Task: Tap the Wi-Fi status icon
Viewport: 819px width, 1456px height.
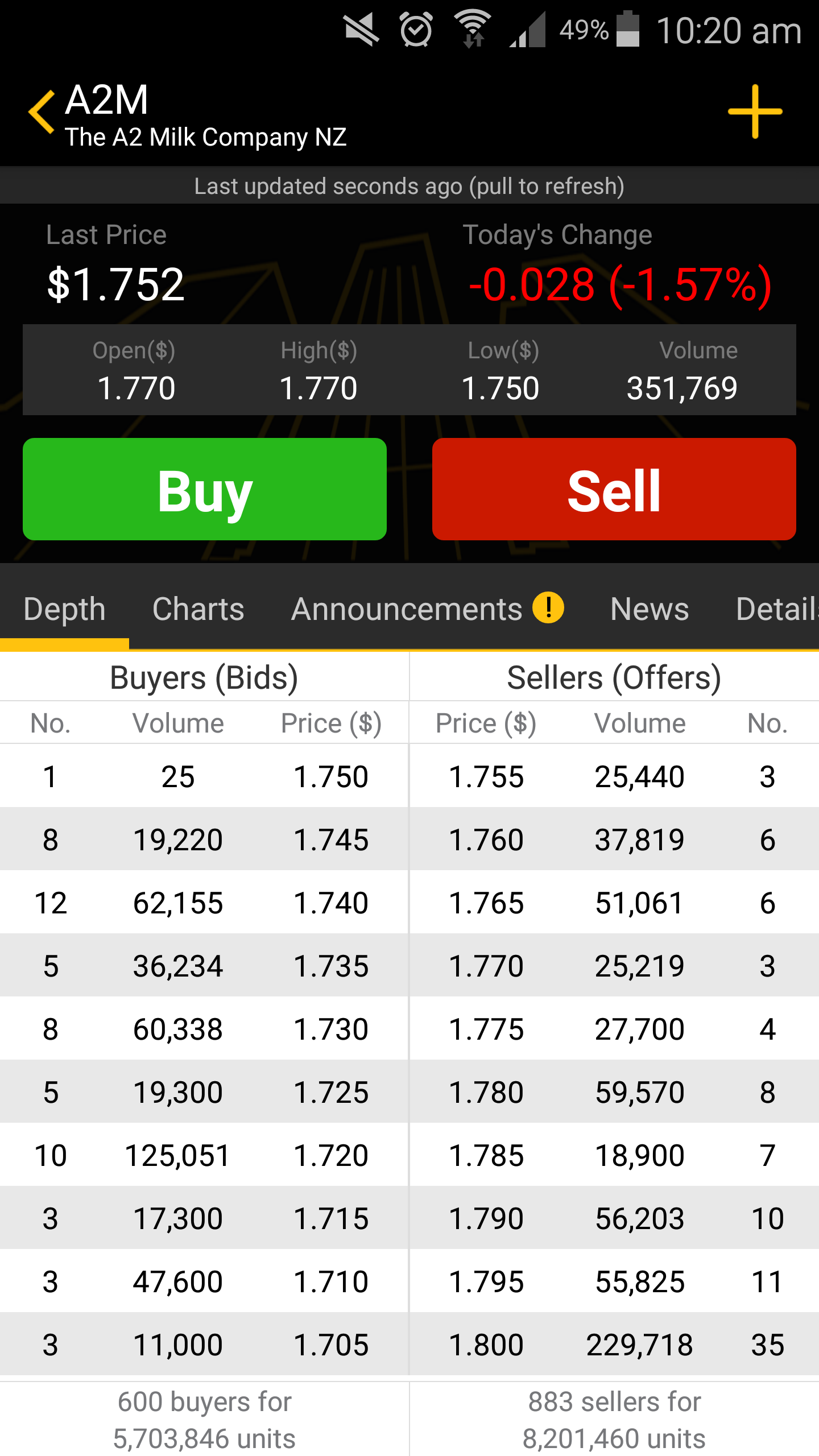Action: 472,30
